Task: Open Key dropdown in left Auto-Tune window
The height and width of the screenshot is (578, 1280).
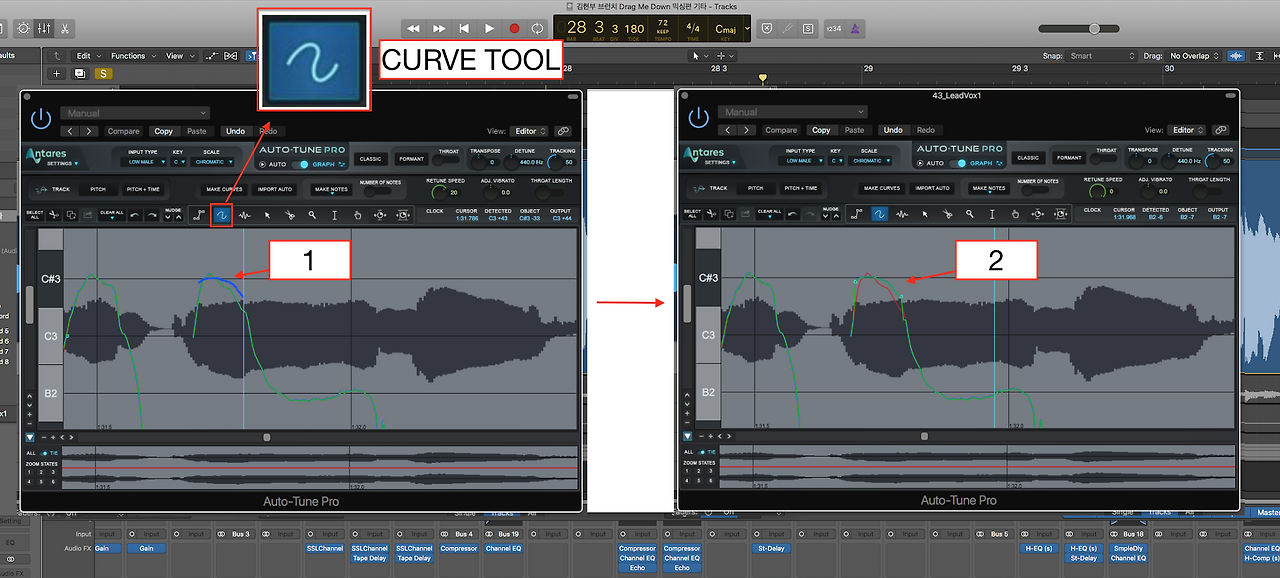Action: (x=180, y=161)
